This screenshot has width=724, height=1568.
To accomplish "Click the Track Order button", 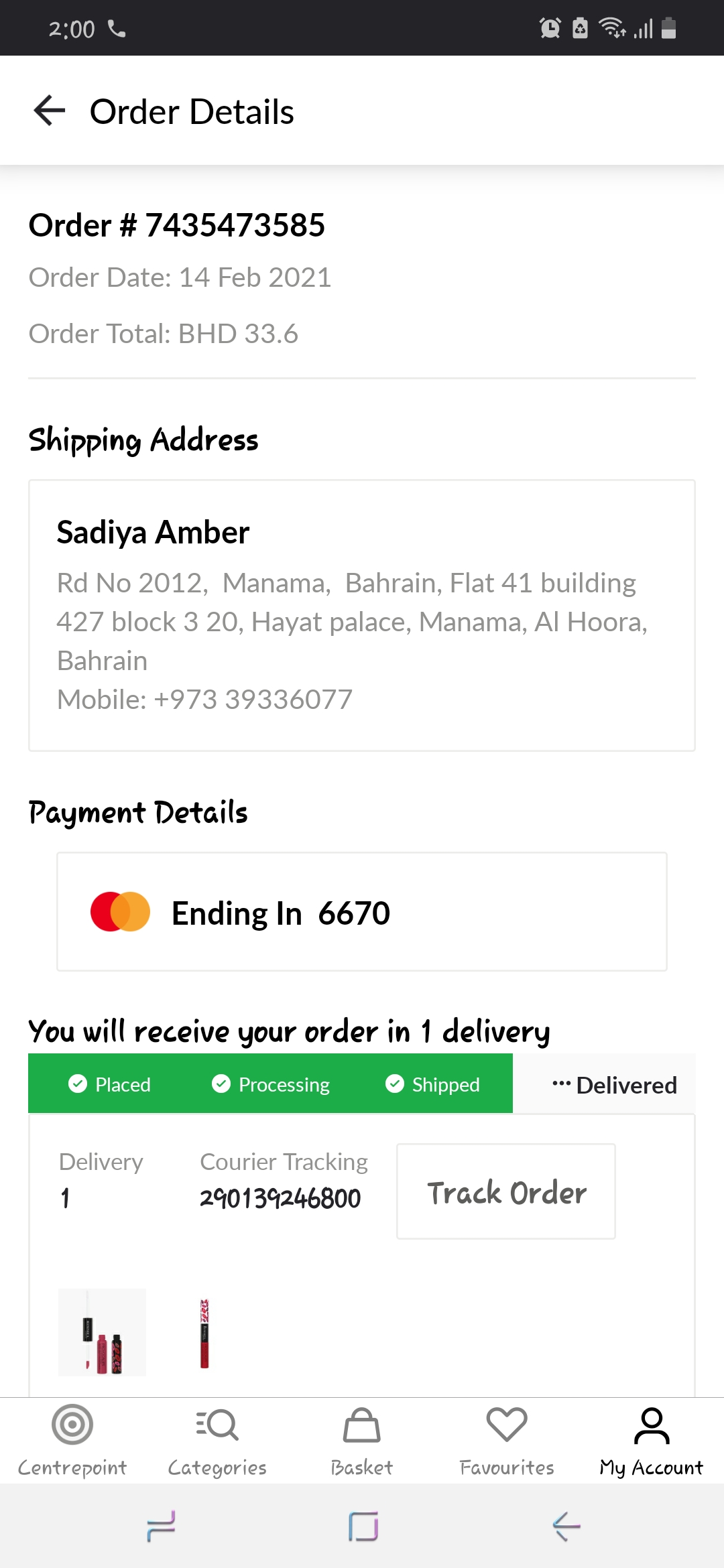I will pos(506,1191).
